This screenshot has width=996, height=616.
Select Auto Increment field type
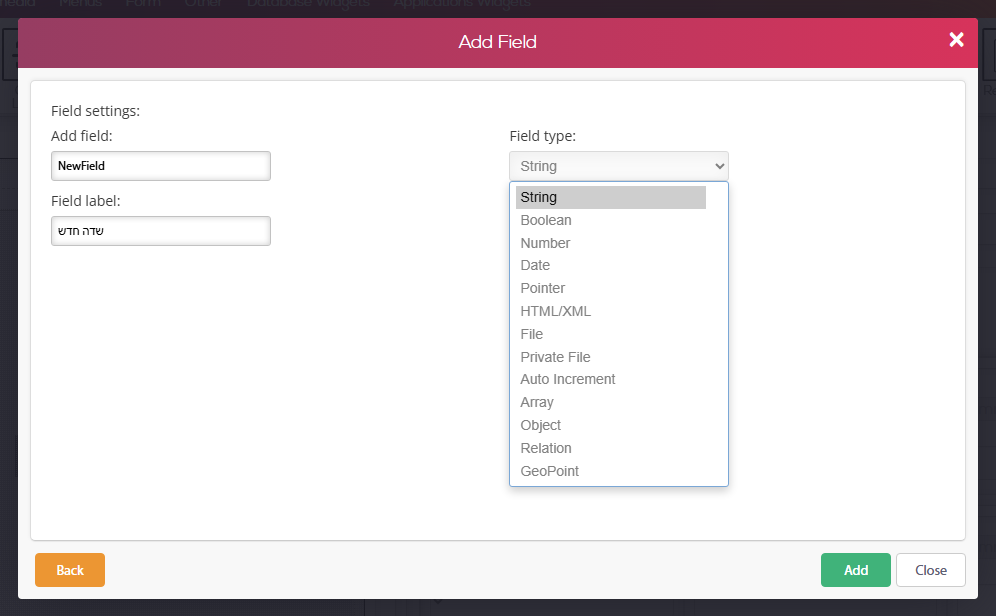click(x=610, y=379)
